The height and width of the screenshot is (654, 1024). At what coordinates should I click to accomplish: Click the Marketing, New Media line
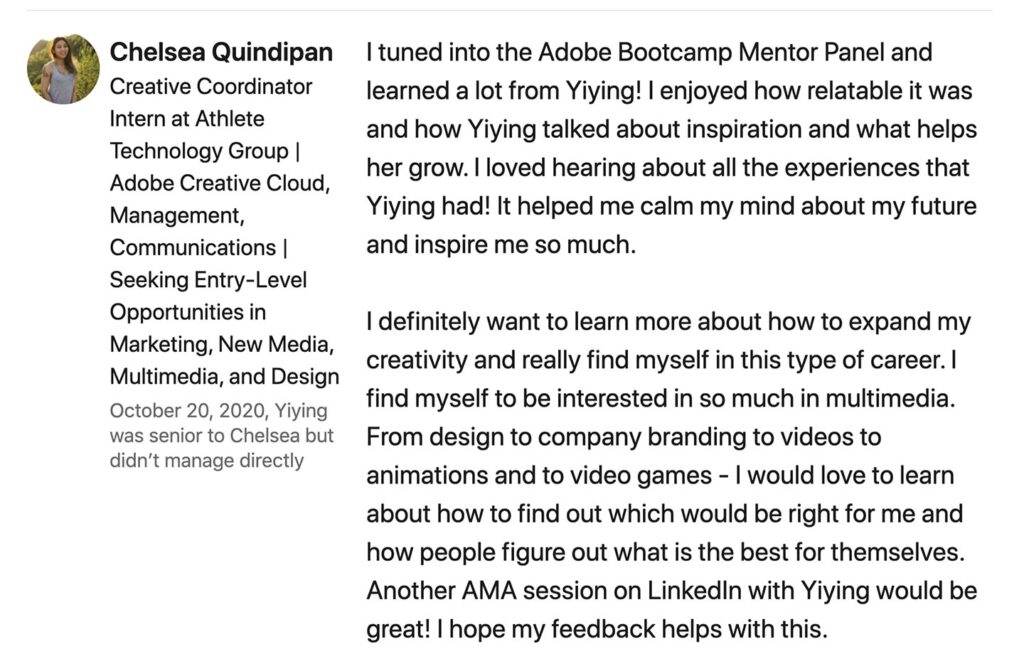pos(222,344)
